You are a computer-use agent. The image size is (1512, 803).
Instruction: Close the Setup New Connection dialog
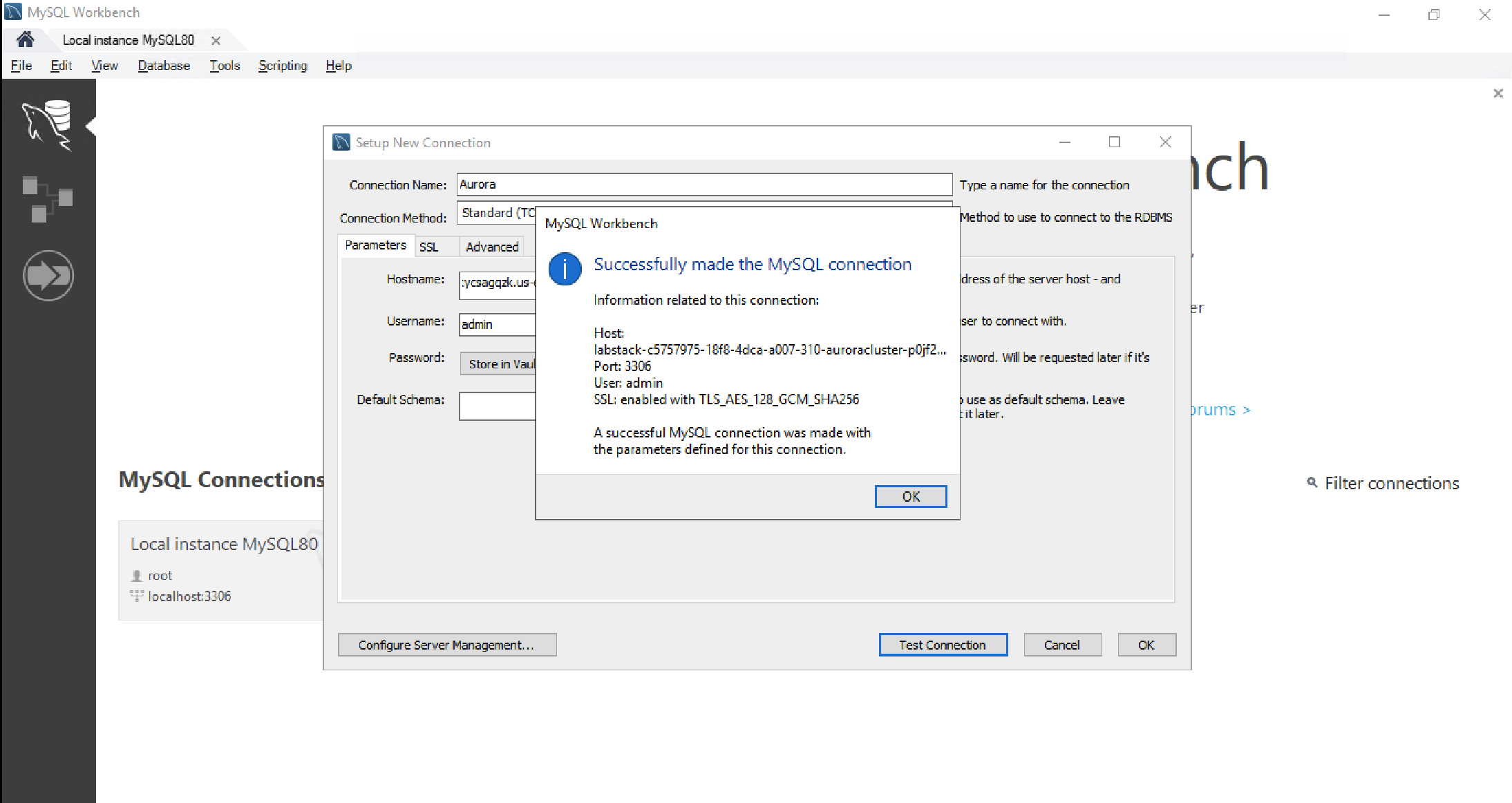(x=1165, y=142)
